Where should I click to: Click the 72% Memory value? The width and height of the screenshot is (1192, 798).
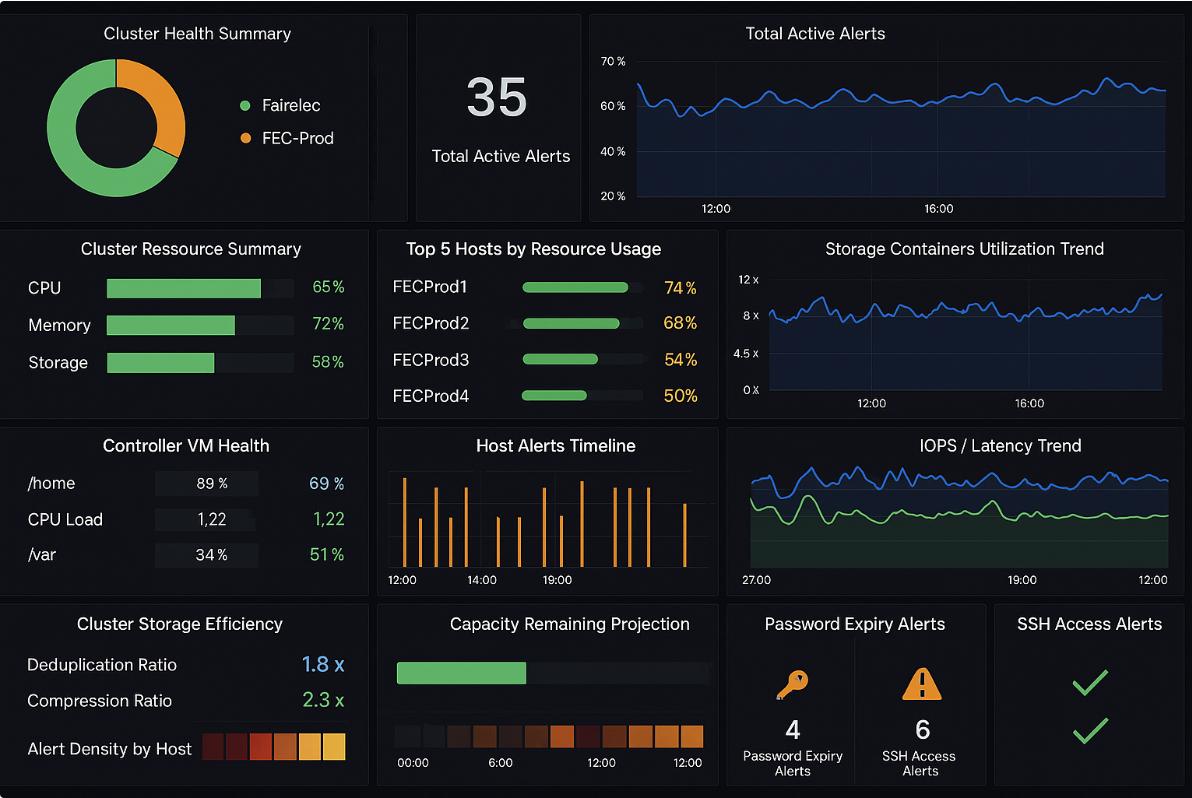(x=328, y=325)
